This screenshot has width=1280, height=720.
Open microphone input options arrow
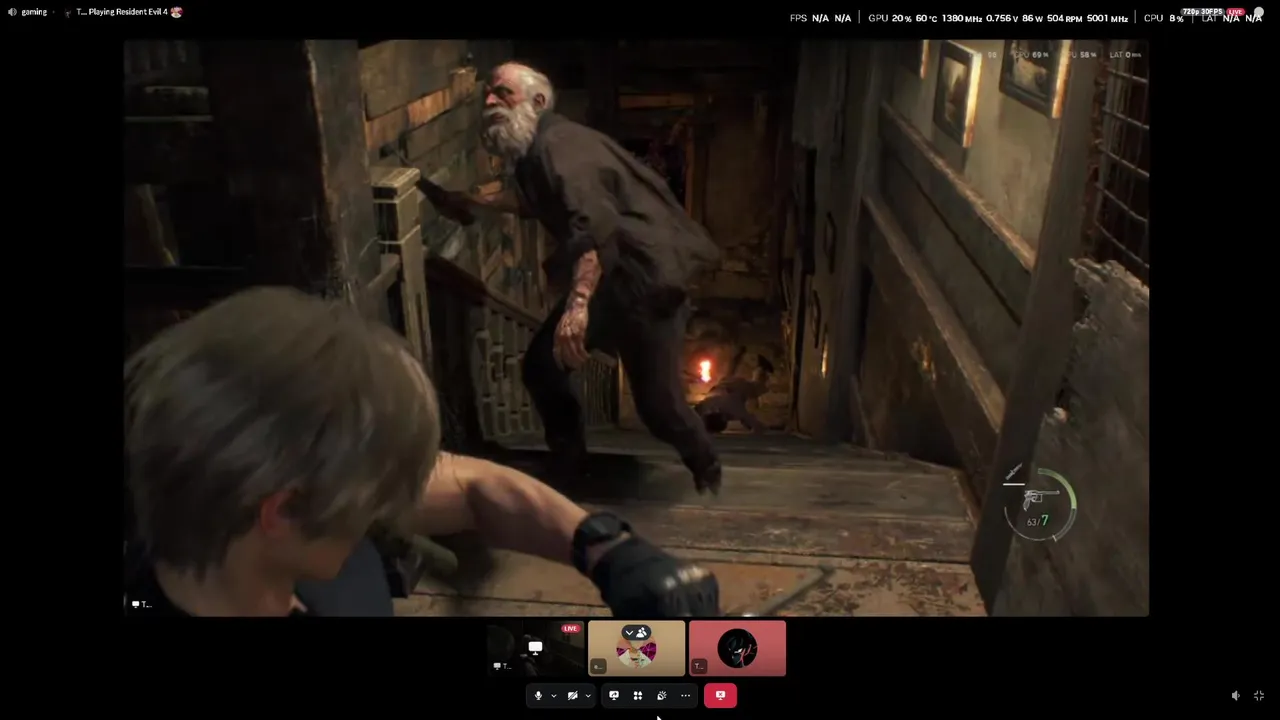(553, 696)
